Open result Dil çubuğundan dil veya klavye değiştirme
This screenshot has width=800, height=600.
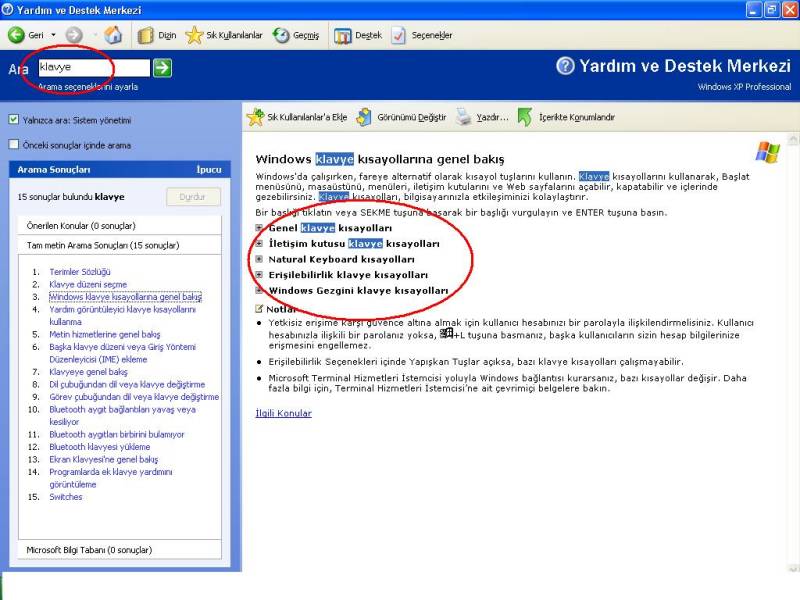pos(127,384)
